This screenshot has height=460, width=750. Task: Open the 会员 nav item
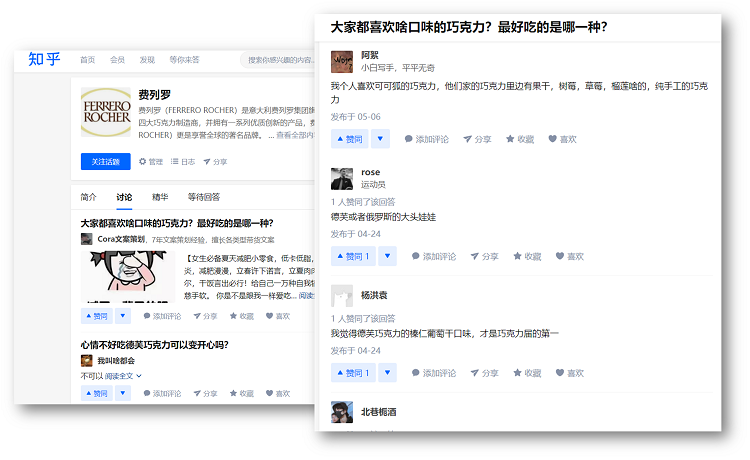point(117,60)
